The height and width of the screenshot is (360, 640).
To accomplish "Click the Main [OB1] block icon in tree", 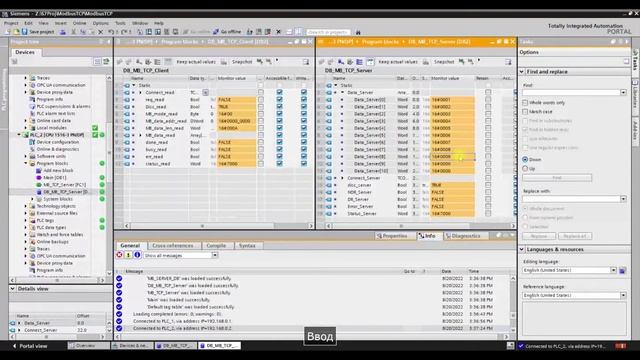I will [x=39, y=178].
